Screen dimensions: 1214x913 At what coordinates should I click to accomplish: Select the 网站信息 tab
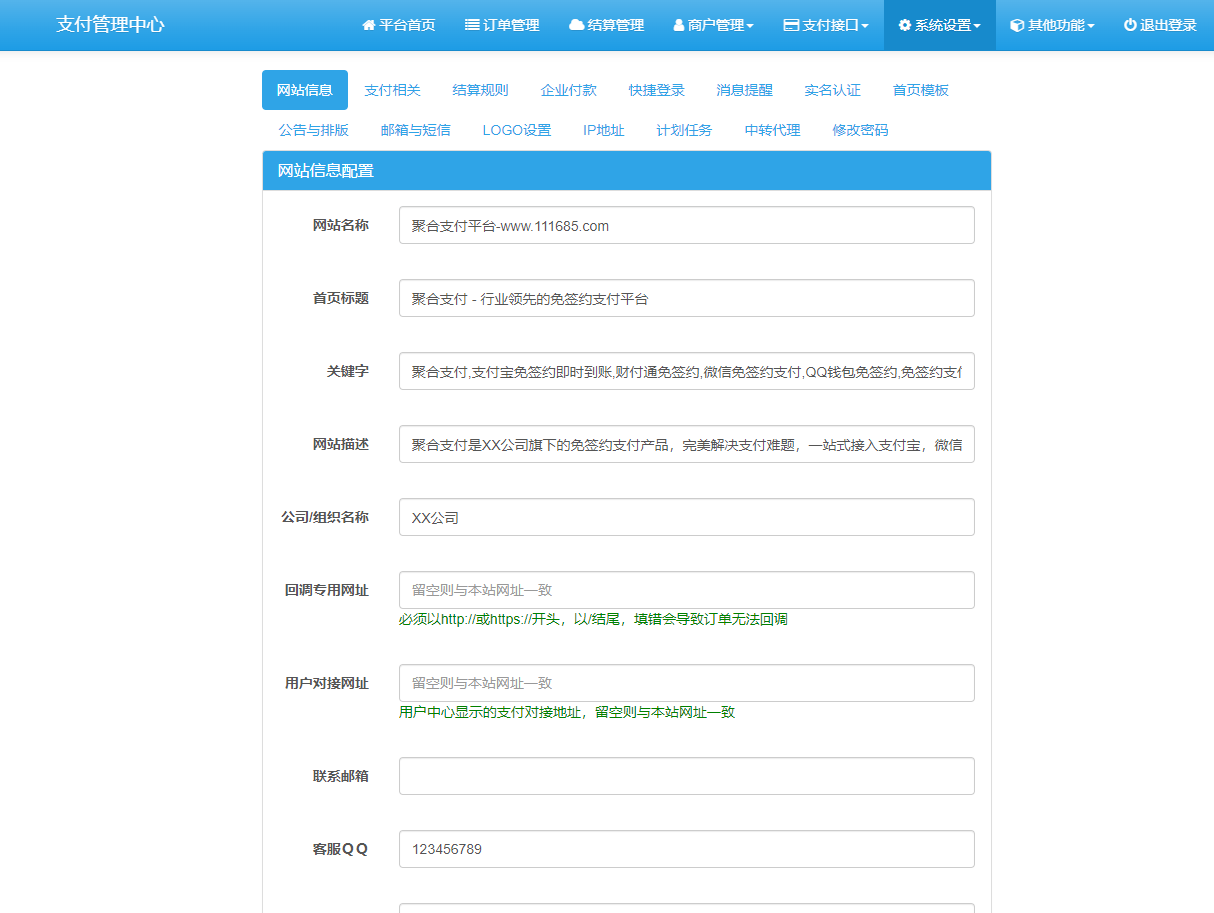pyautogui.click(x=305, y=90)
